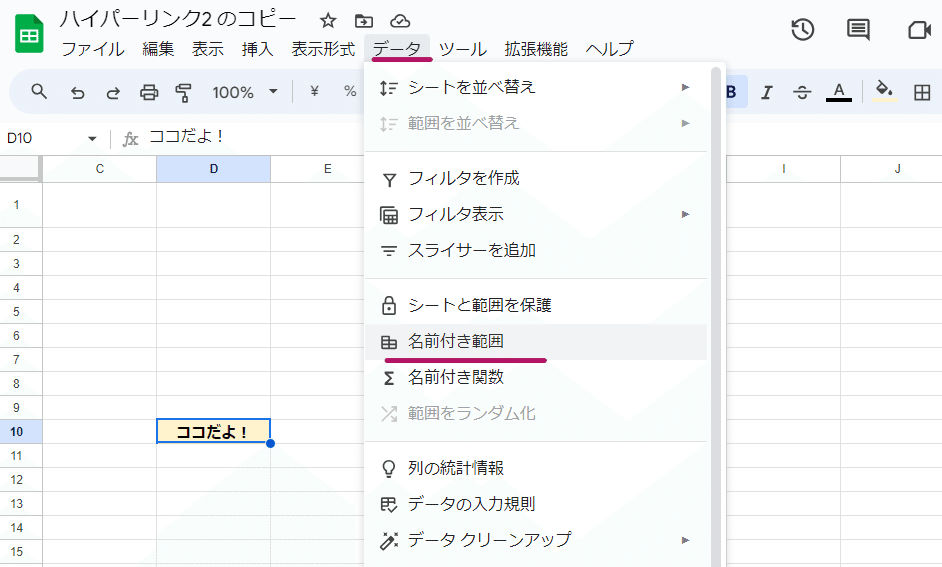
Task: Select the paint format roller
Action: (183, 92)
